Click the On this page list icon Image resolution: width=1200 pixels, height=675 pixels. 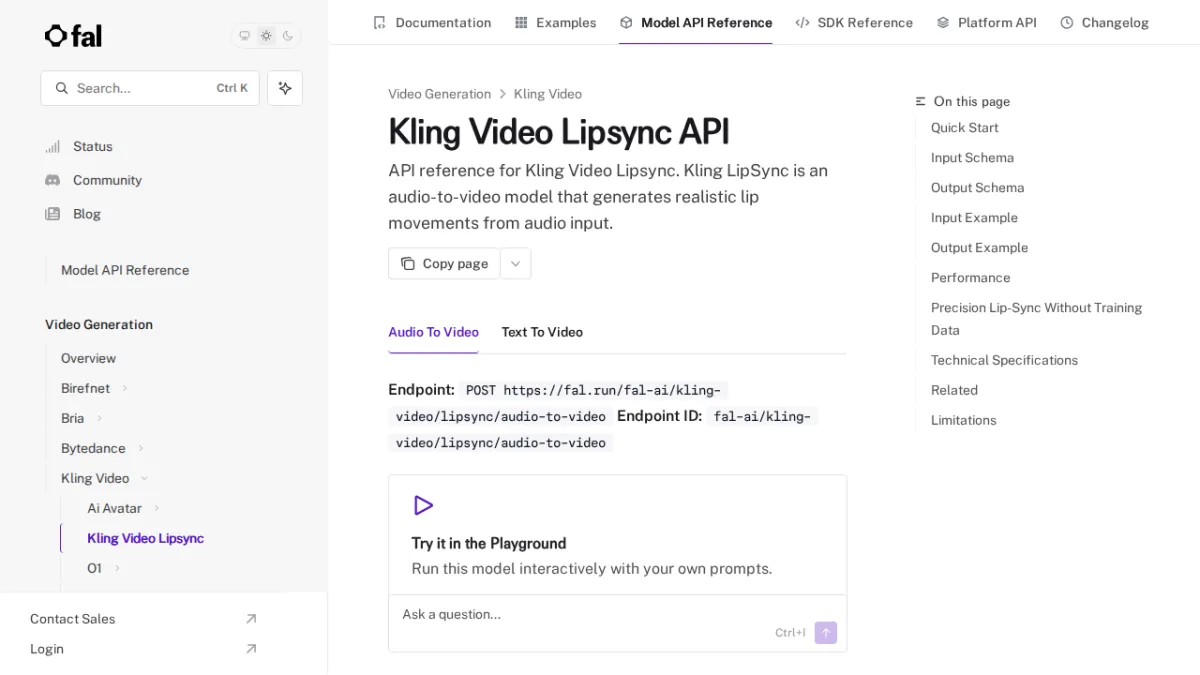click(921, 101)
